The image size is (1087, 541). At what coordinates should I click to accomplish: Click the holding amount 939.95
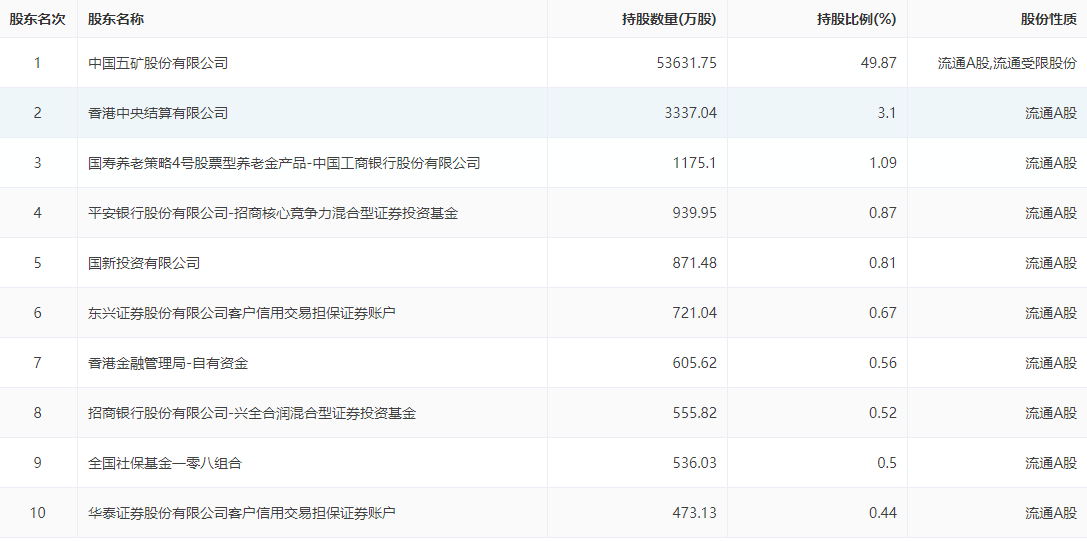tap(695, 213)
